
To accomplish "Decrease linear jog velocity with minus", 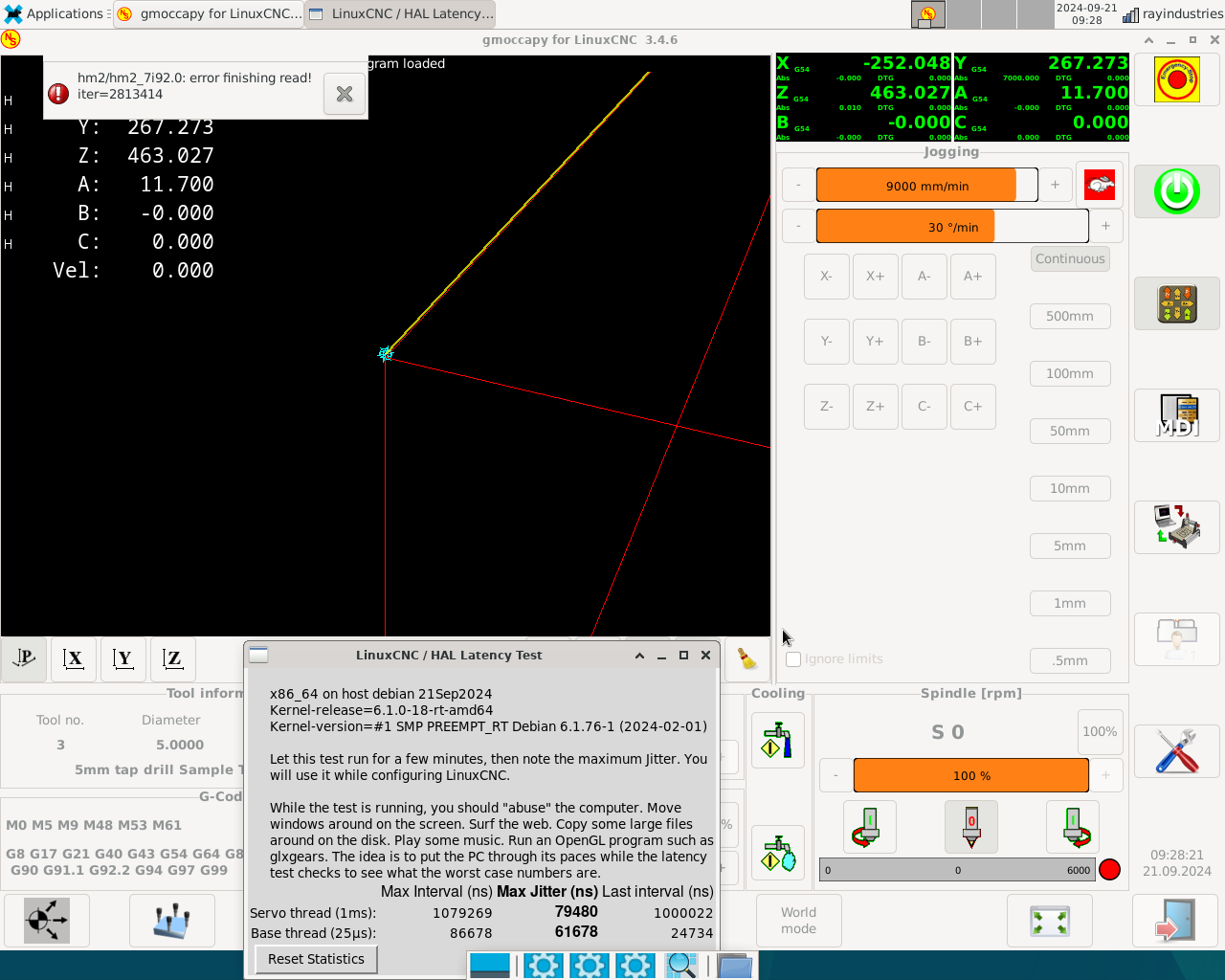I will pos(798,185).
